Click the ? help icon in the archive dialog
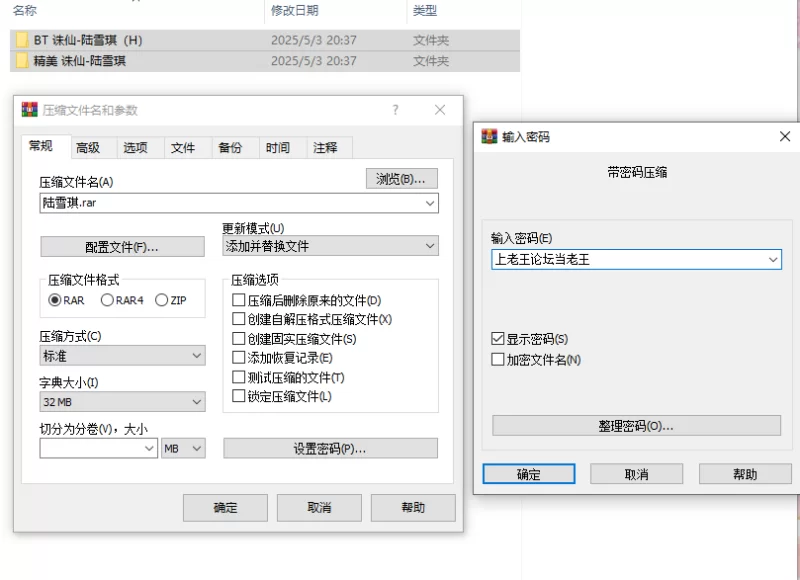Viewport: 800px width, 580px height. [x=395, y=110]
